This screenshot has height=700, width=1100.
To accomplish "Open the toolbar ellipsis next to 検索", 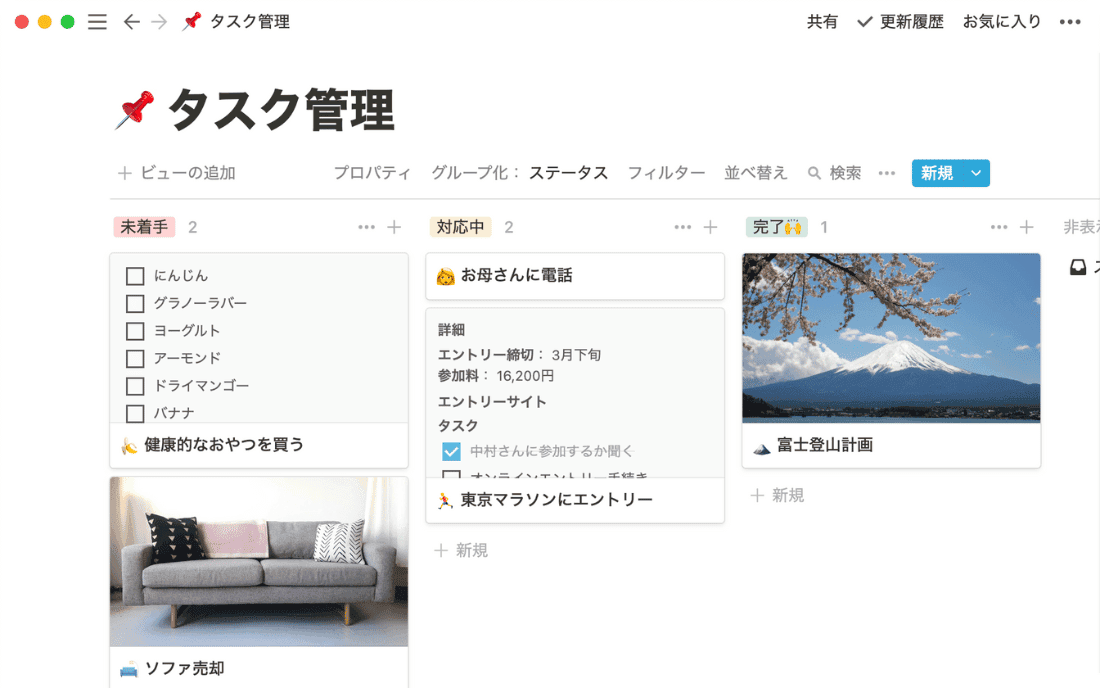I will pyautogui.click(x=887, y=173).
